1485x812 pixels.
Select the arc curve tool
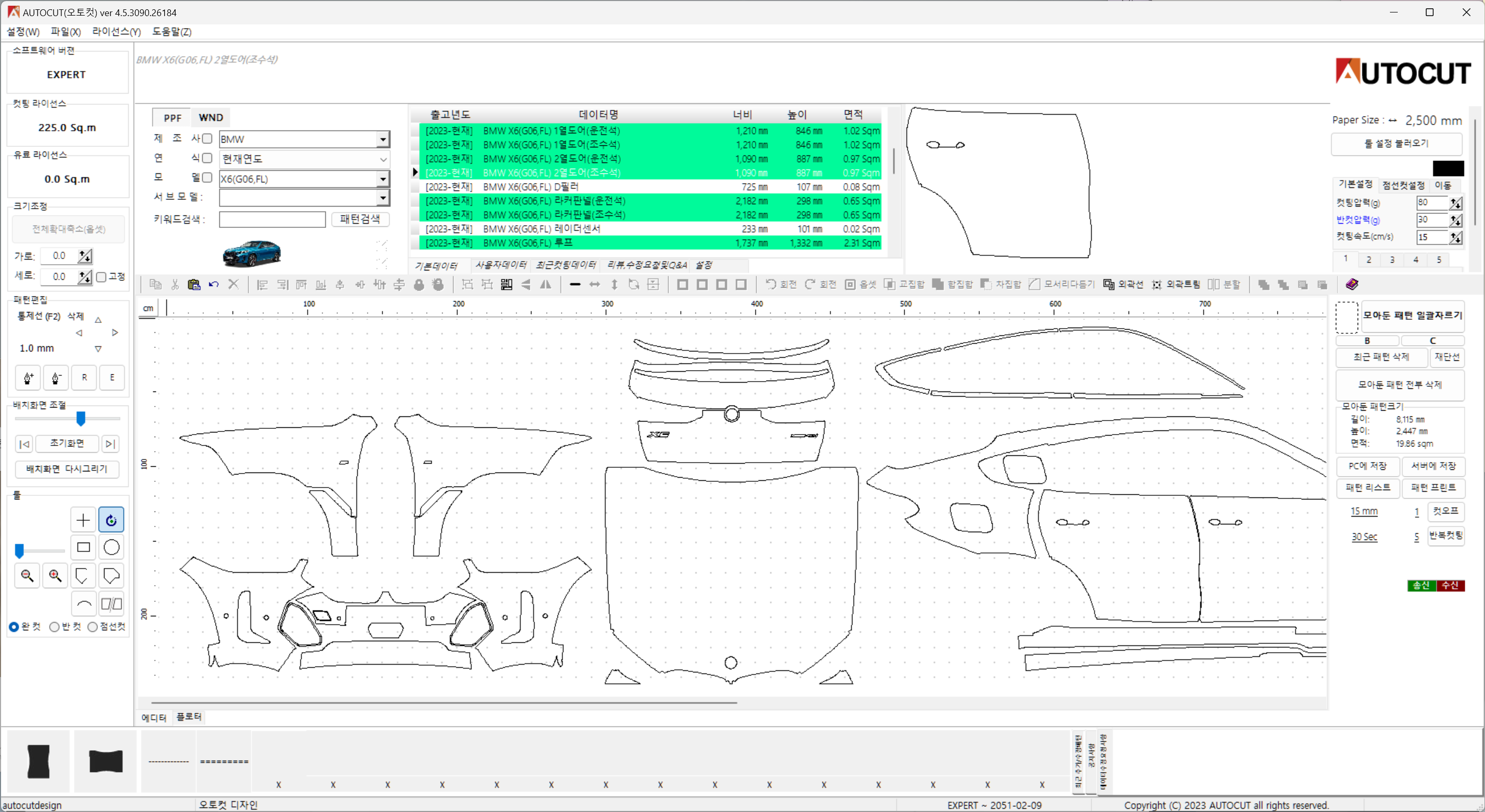[x=83, y=603]
